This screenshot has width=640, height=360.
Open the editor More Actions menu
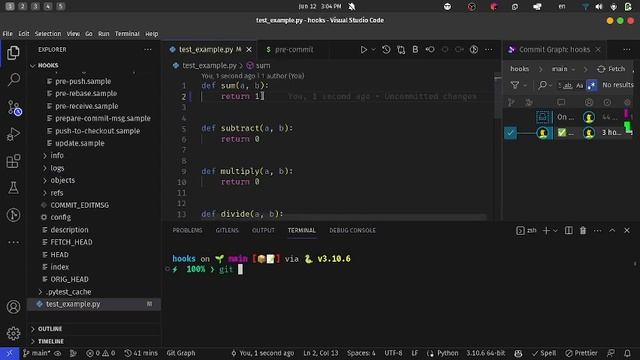tap(489, 49)
